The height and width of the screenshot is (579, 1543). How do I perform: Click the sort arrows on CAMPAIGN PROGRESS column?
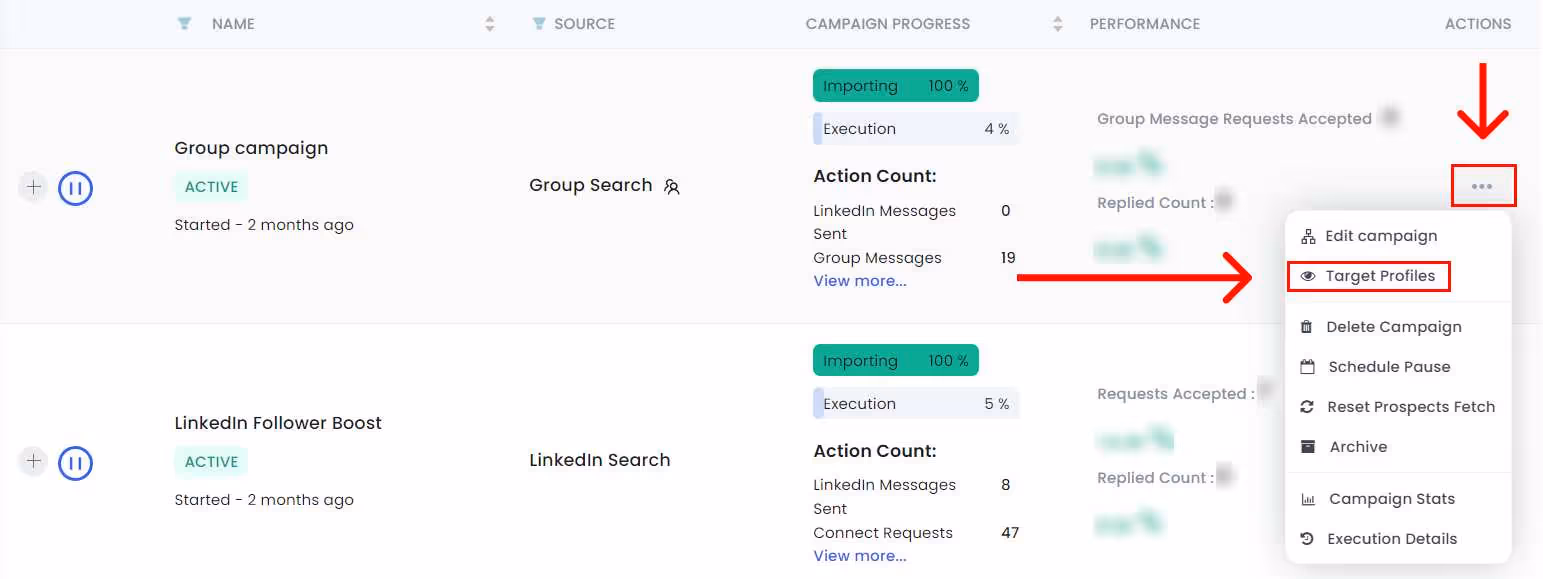(x=1057, y=23)
